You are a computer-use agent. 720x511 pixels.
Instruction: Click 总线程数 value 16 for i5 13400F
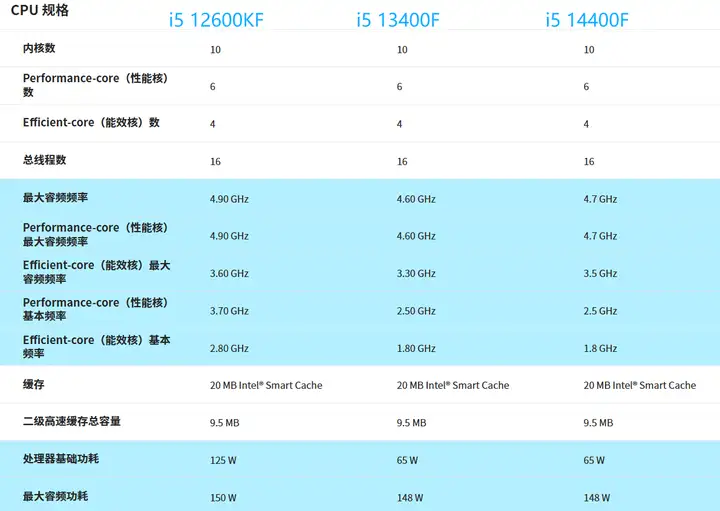click(402, 162)
